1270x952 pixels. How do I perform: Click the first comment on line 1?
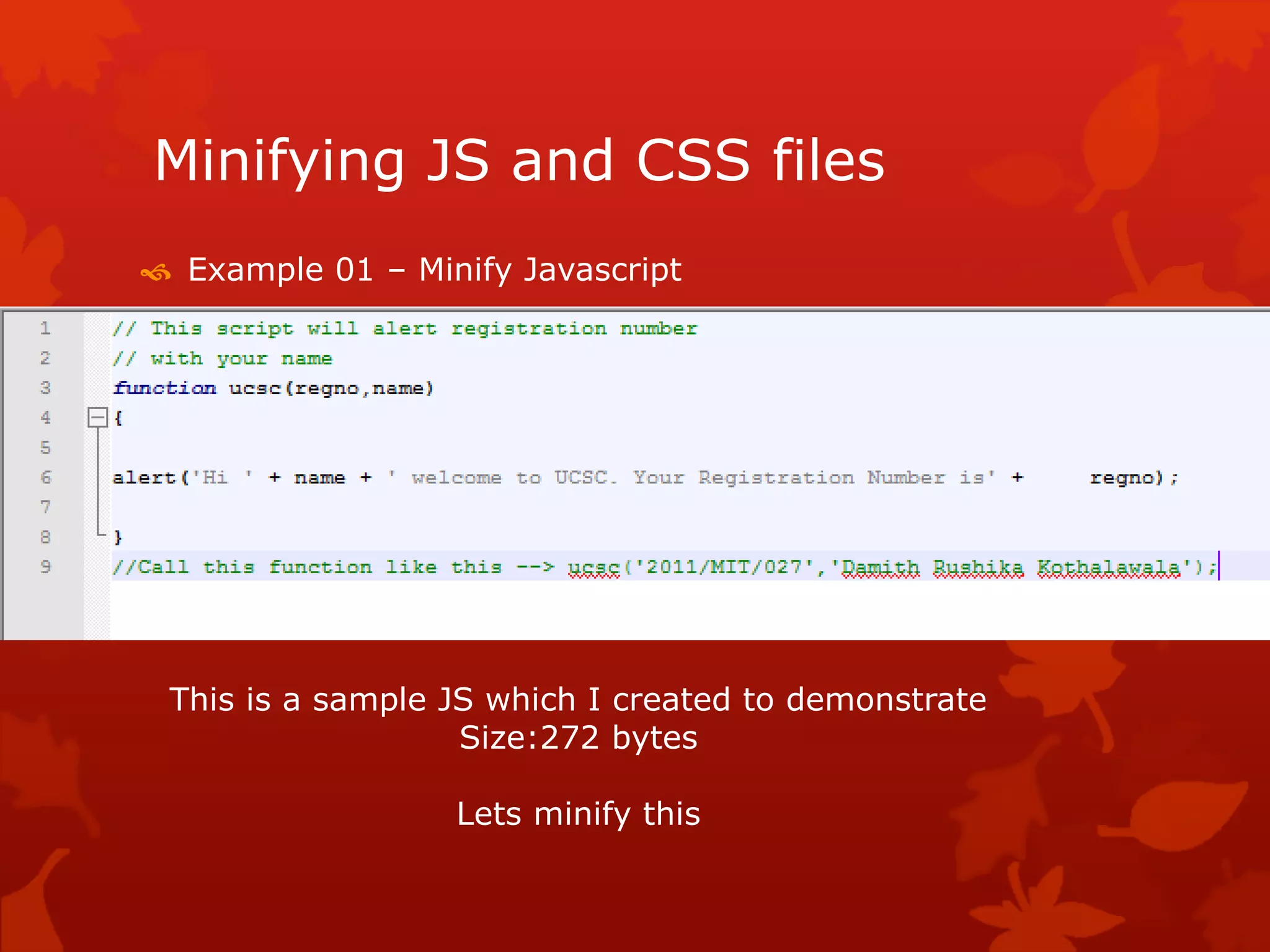pyautogui.click(x=404, y=328)
